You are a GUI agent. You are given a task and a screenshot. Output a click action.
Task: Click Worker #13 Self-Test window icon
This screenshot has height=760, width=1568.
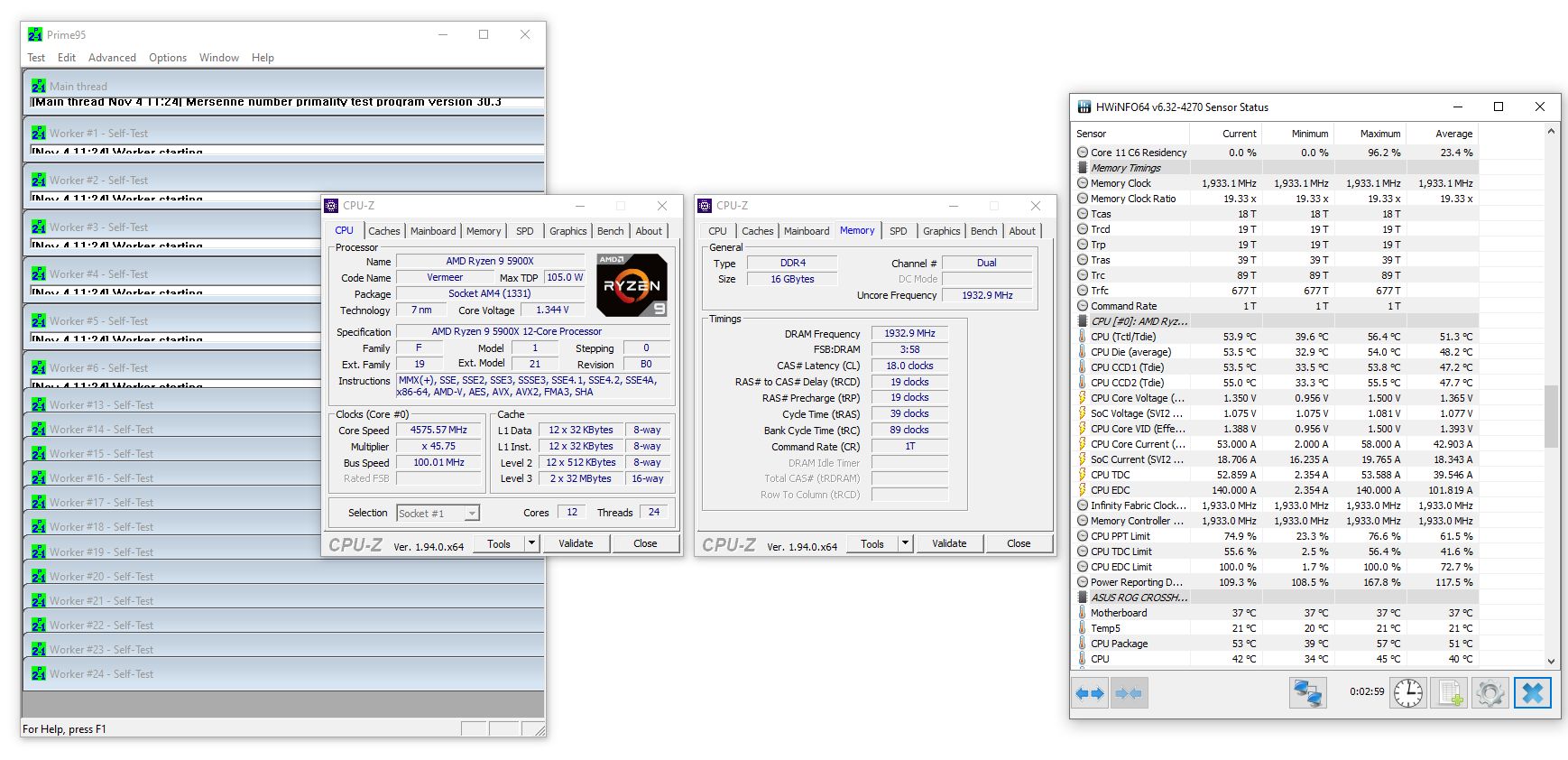pos(38,404)
